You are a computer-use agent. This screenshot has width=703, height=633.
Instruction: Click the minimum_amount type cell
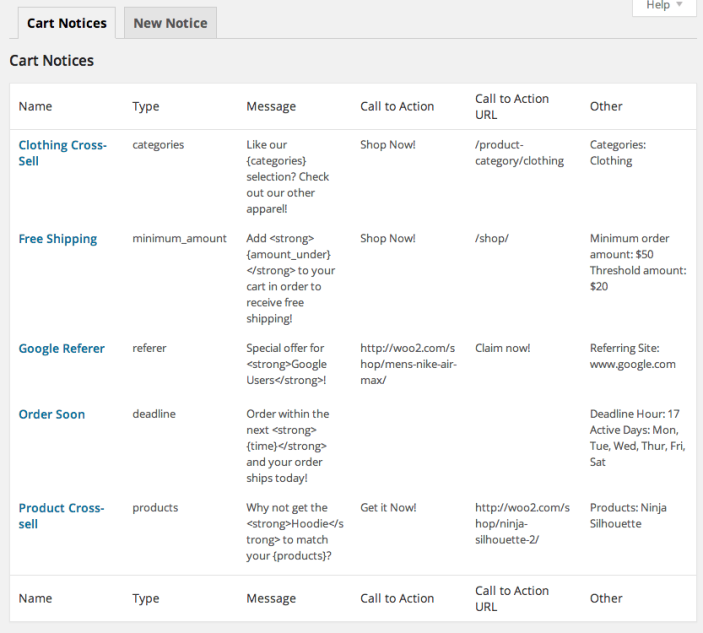179,239
